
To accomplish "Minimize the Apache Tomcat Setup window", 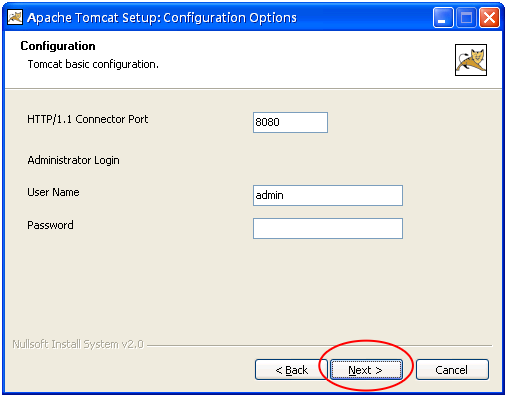I will (x=443, y=17).
